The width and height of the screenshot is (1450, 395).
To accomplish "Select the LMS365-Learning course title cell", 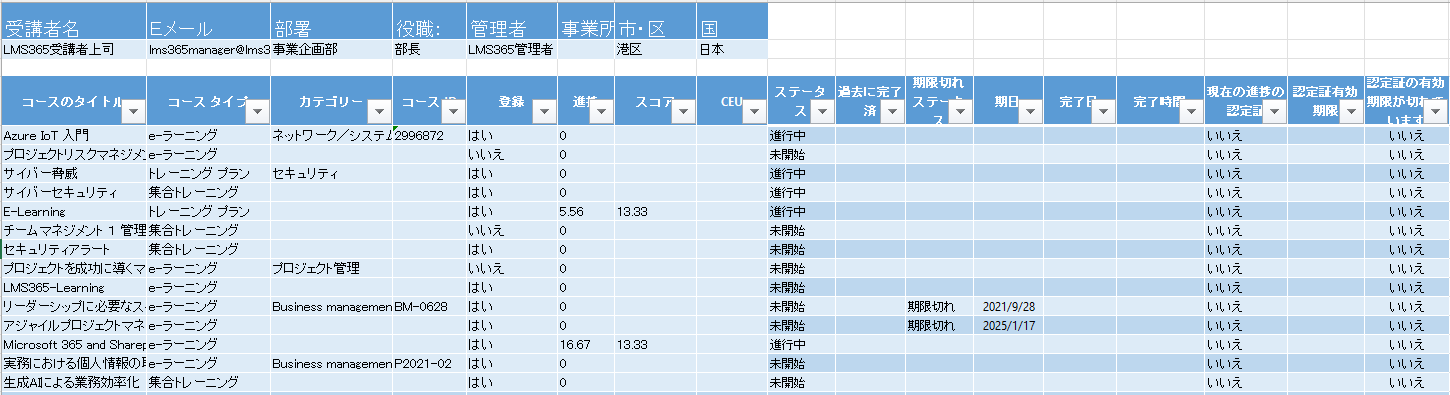I will [73, 287].
